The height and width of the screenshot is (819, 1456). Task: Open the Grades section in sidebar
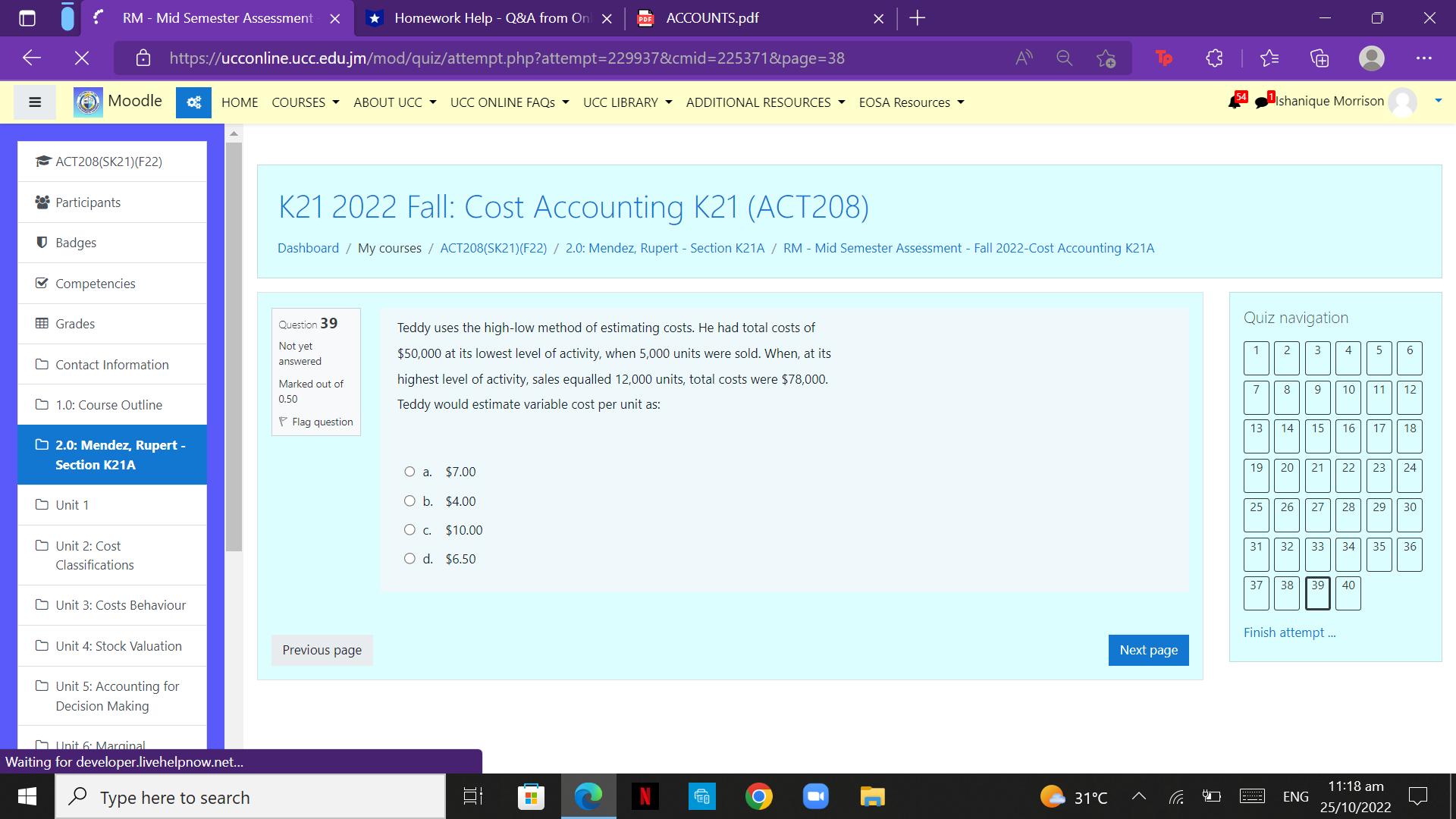[x=74, y=323]
